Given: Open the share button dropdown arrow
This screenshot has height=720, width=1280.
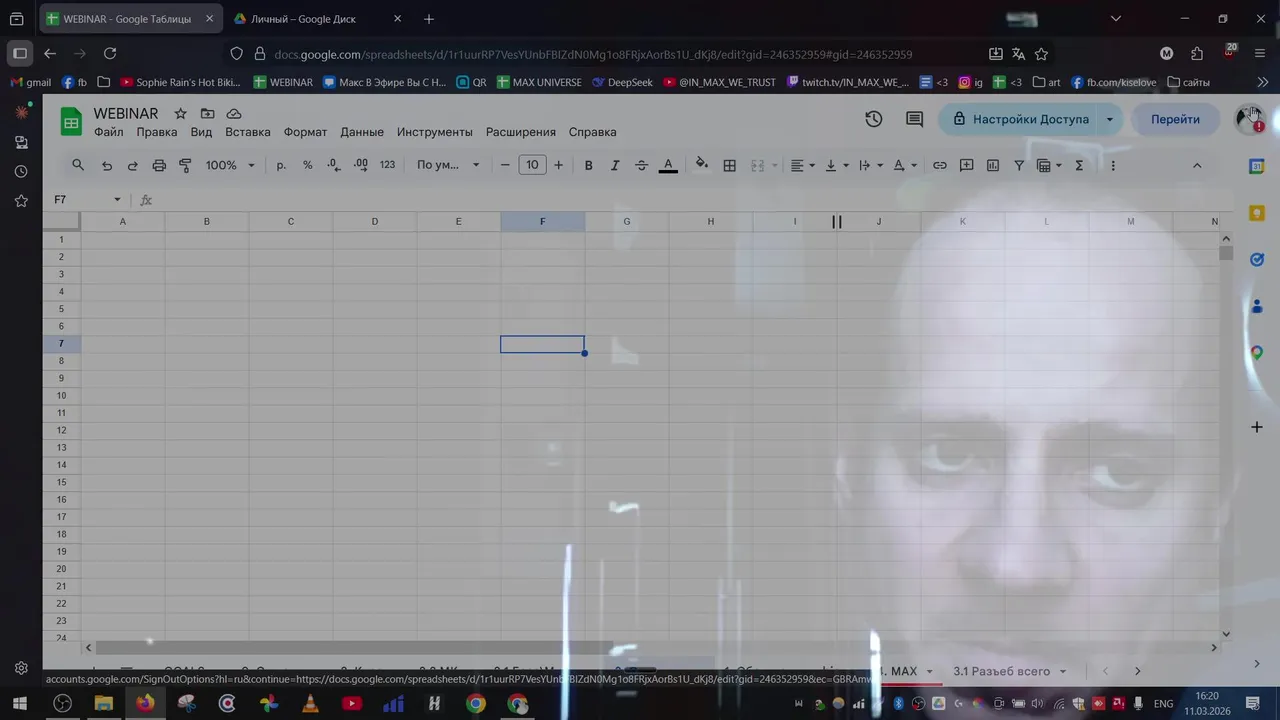Looking at the screenshot, I should [x=1110, y=119].
